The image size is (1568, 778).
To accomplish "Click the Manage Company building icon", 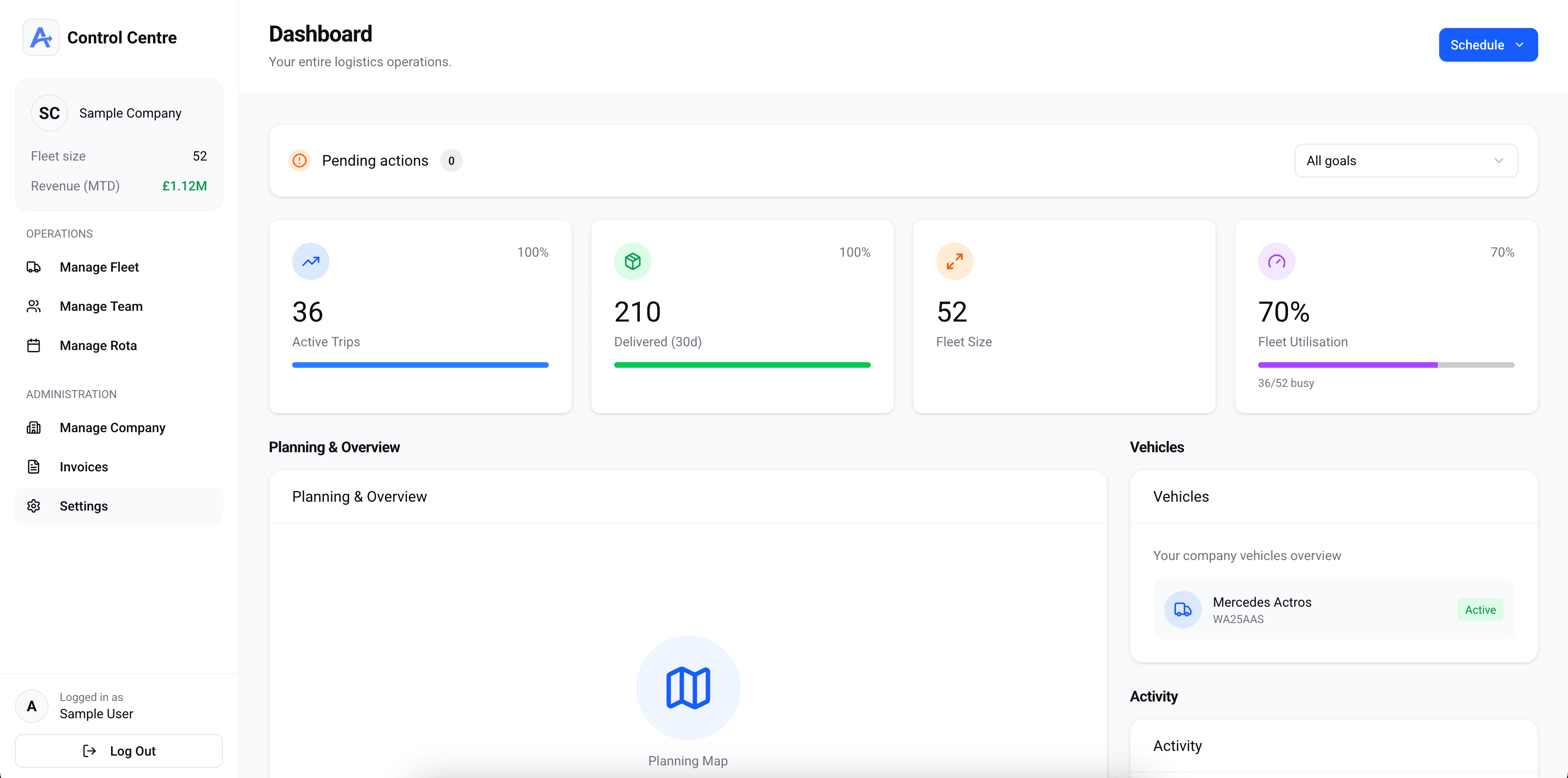I will (x=34, y=428).
